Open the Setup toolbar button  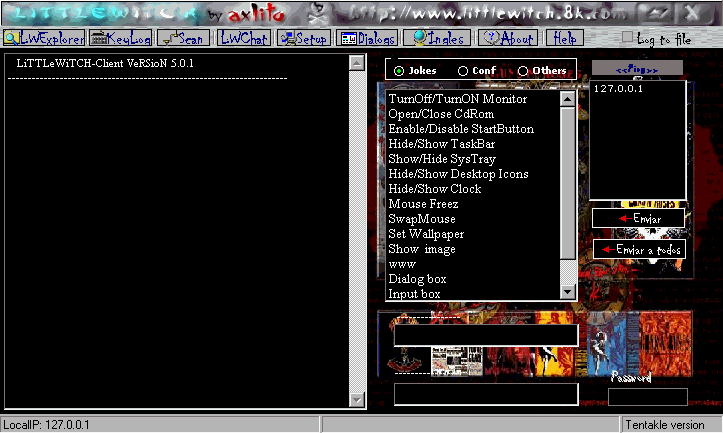(x=304, y=38)
